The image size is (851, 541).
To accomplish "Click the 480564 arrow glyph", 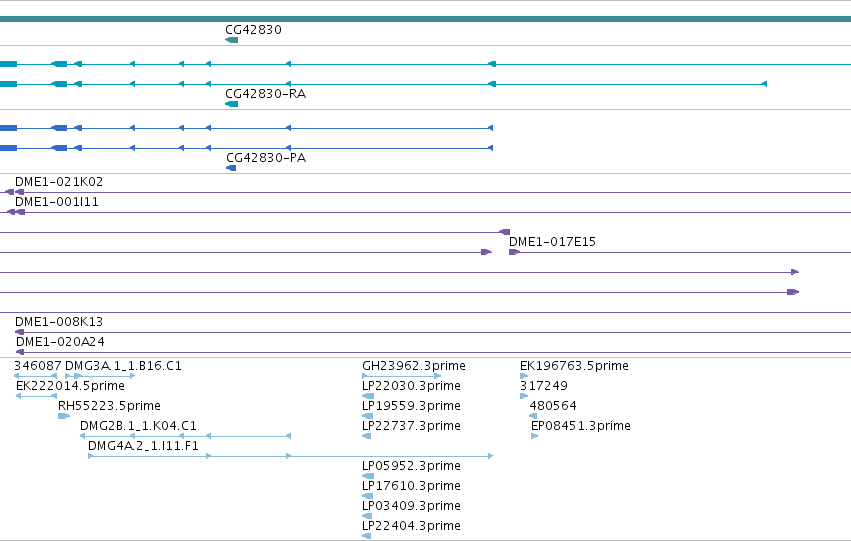I will (x=533, y=416).
